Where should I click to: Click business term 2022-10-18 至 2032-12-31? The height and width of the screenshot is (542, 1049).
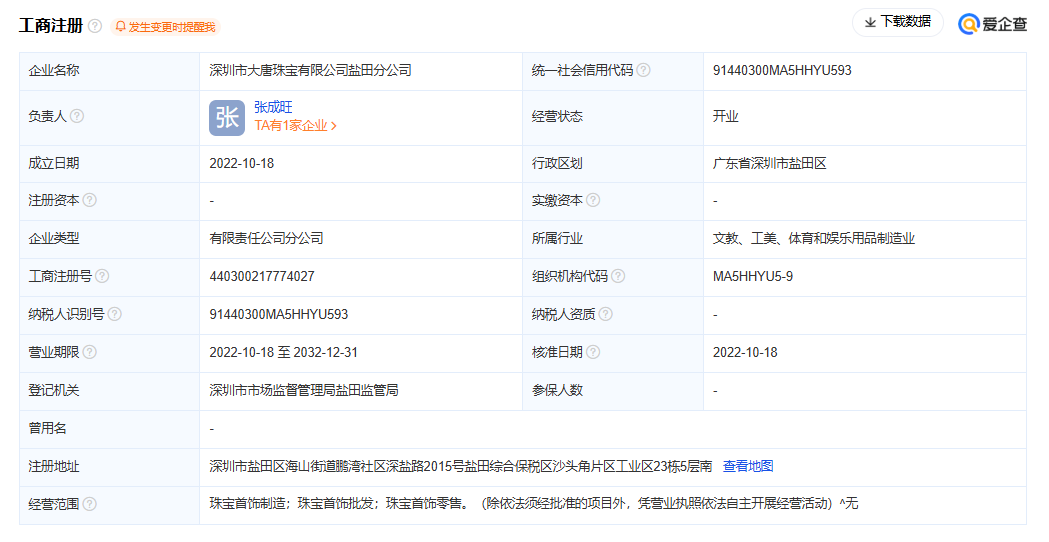[284, 353]
